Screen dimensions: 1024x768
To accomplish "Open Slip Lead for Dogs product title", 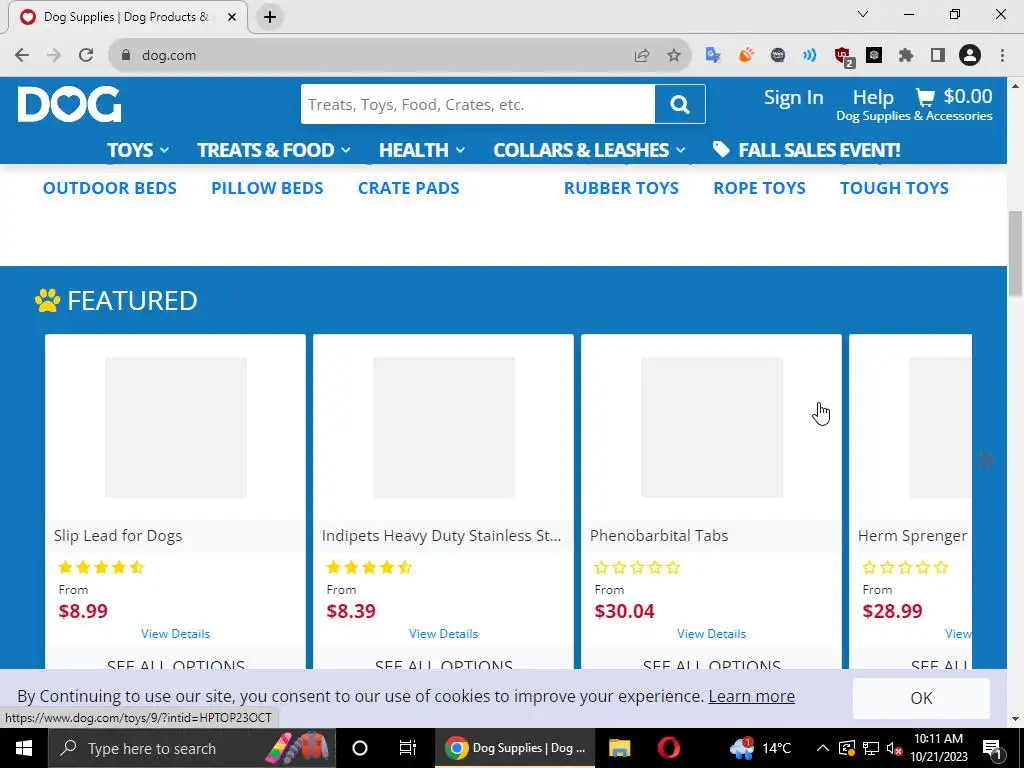I will (x=118, y=536).
